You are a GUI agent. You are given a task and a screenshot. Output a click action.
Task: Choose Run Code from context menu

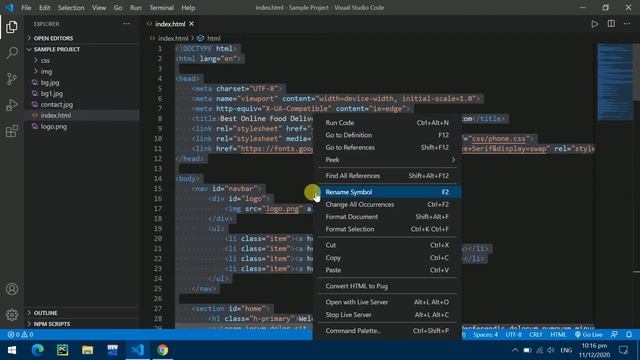pyautogui.click(x=387, y=122)
